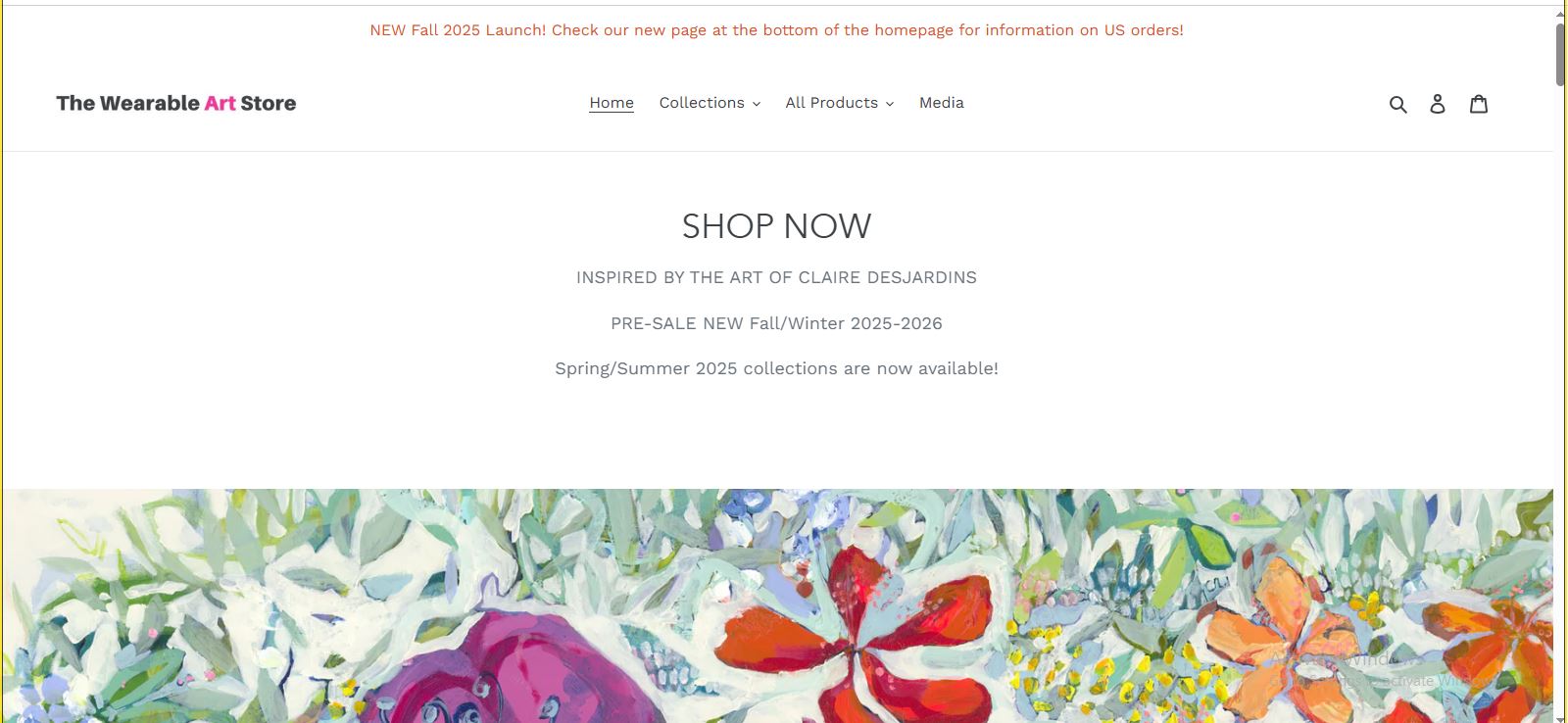Click the account login person icon
Image resolution: width=1568 pixels, height=723 pixels.
click(x=1438, y=104)
